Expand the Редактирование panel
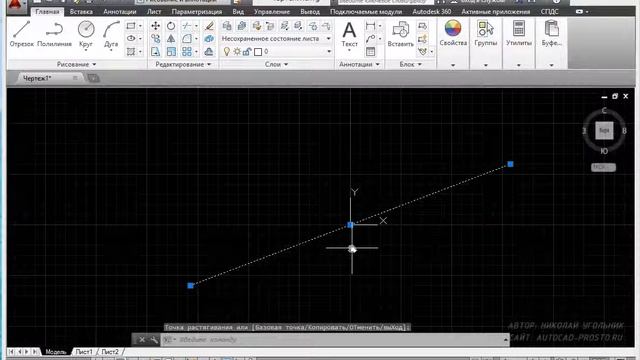This screenshot has height=360, width=640. tap(183, 64)
